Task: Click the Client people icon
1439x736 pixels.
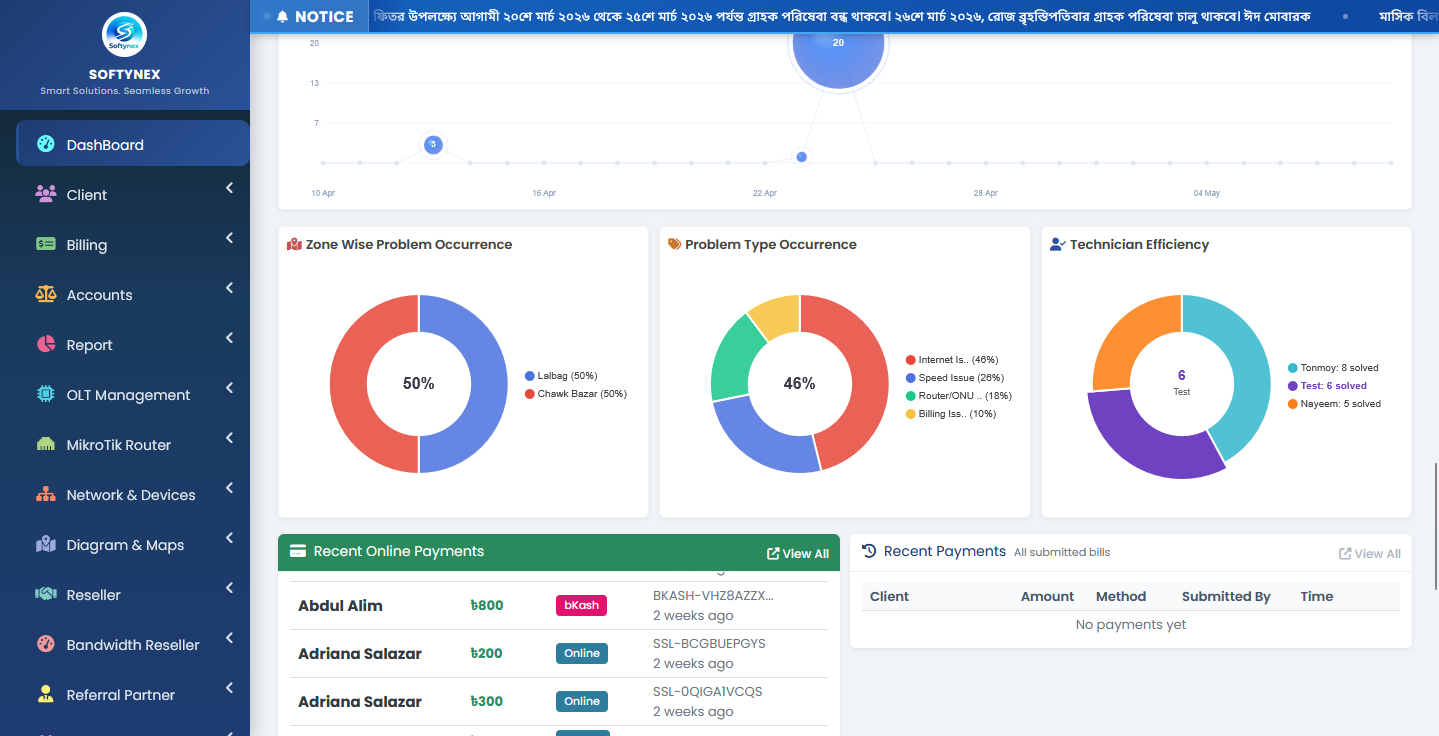Action: click(x=45, y=194)
